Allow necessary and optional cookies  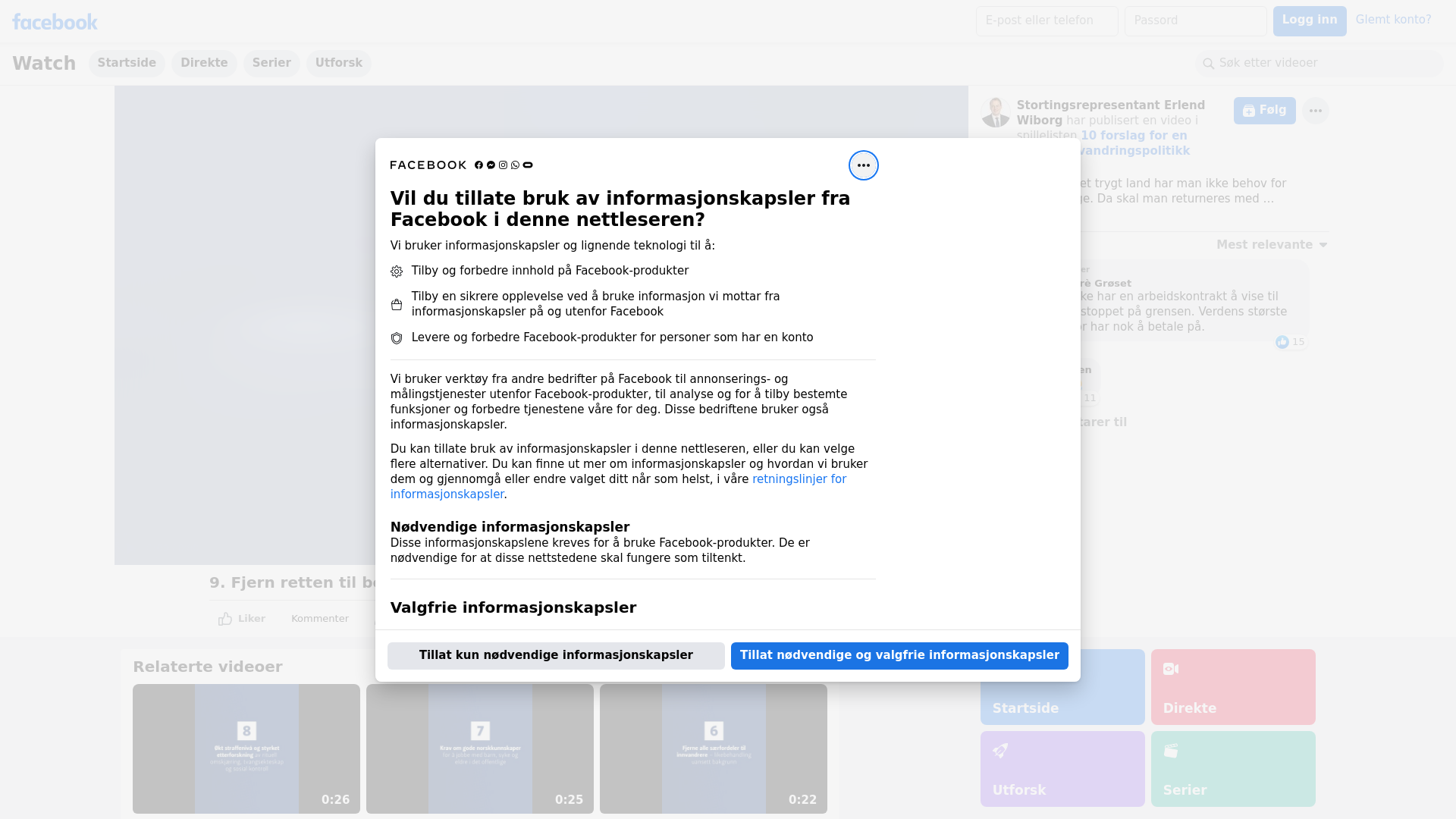point(899,656)
